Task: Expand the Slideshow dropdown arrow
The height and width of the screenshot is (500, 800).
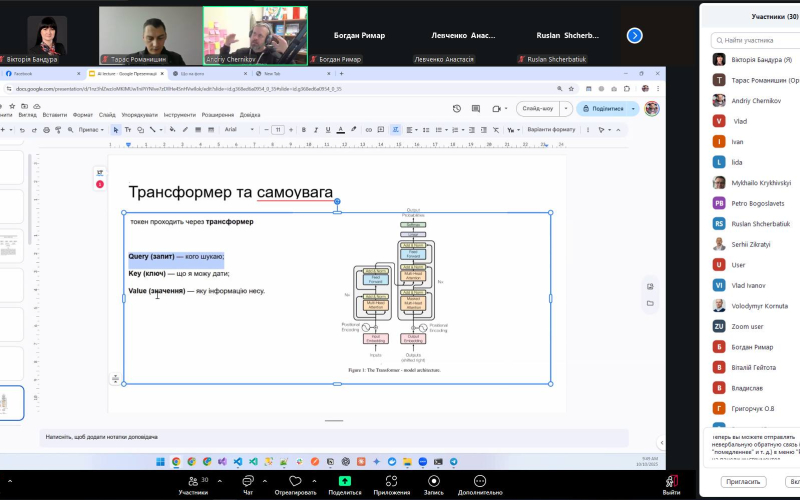Action: coord(566,108)
